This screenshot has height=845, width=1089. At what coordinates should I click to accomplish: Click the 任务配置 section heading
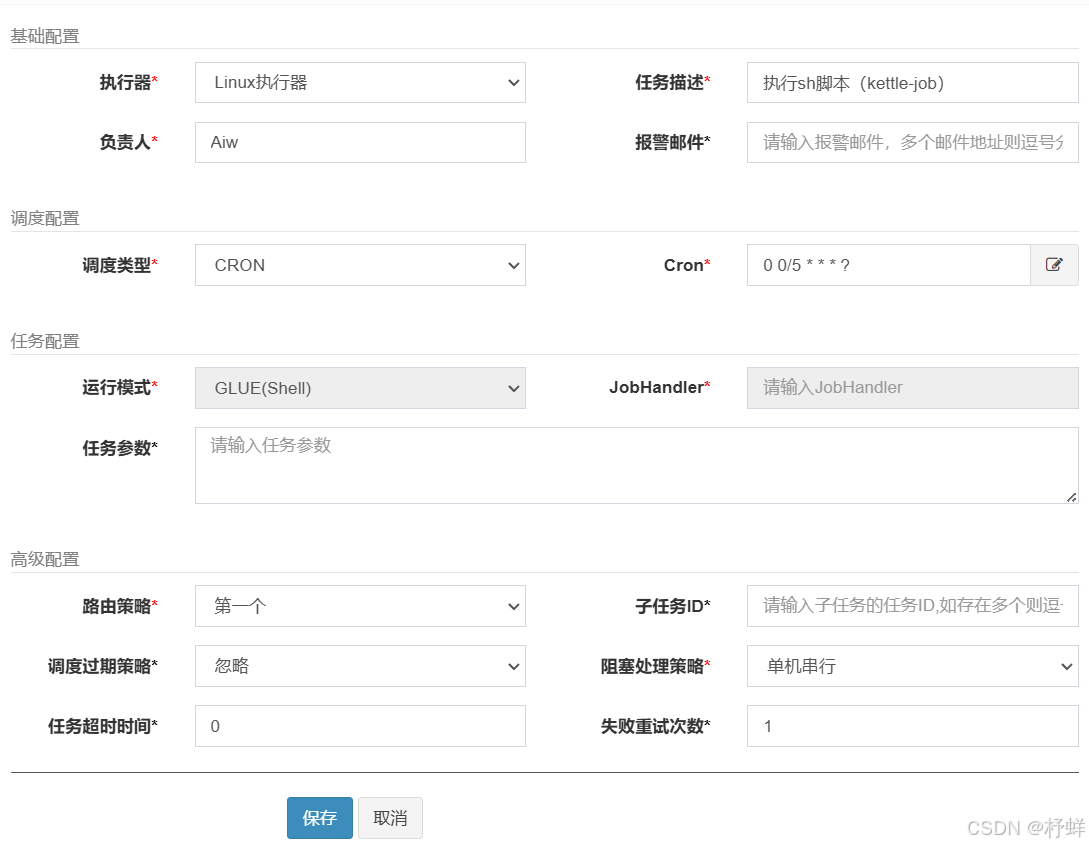click(x=45, y=342)
